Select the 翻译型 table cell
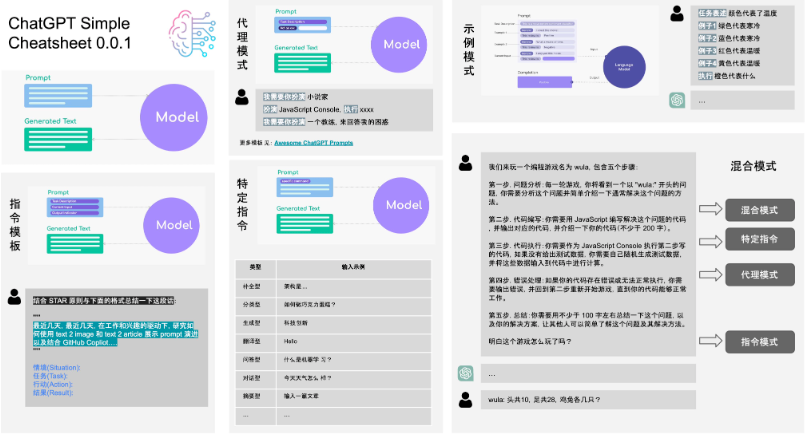806x435 pixels. (x=255, y=342)
